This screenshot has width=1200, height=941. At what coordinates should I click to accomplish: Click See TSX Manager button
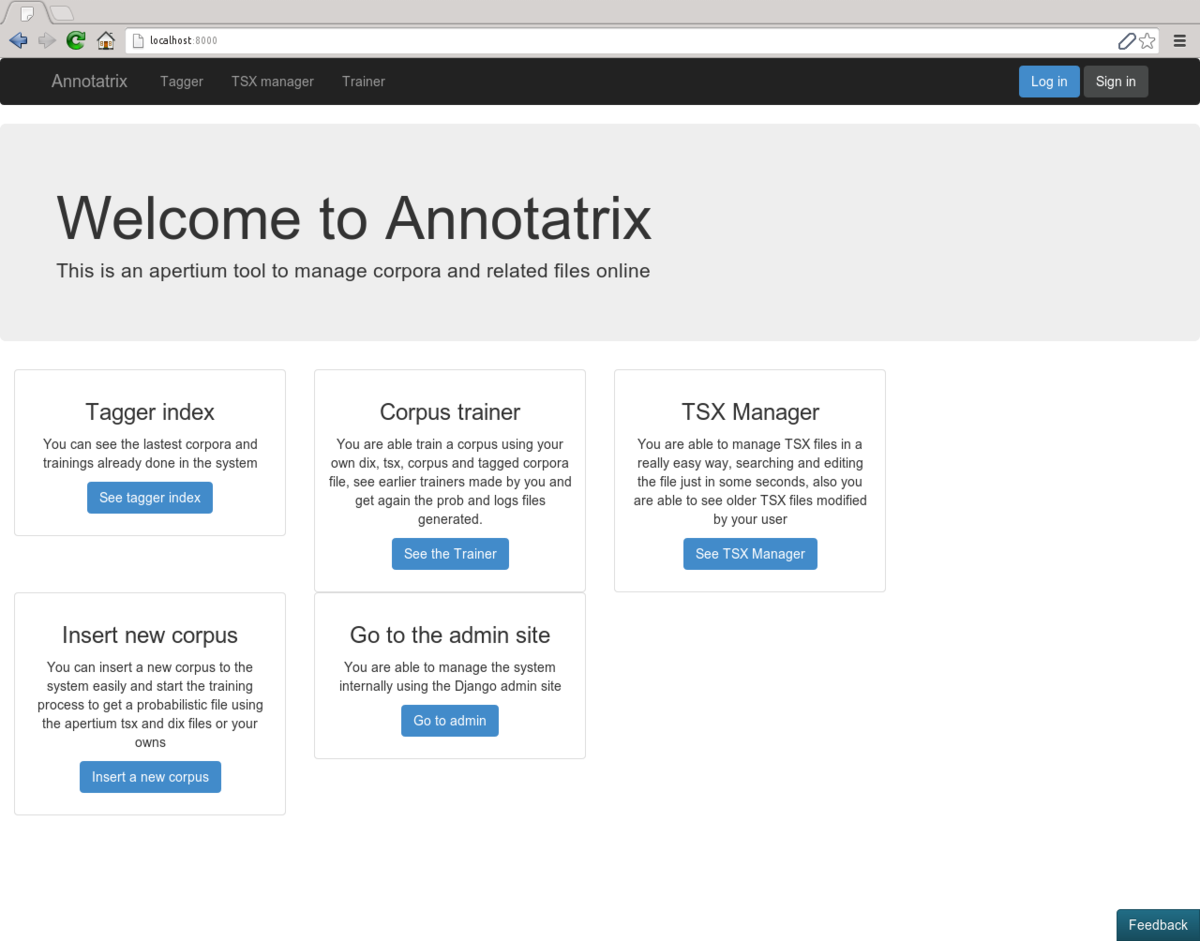[x=750, y=554]
